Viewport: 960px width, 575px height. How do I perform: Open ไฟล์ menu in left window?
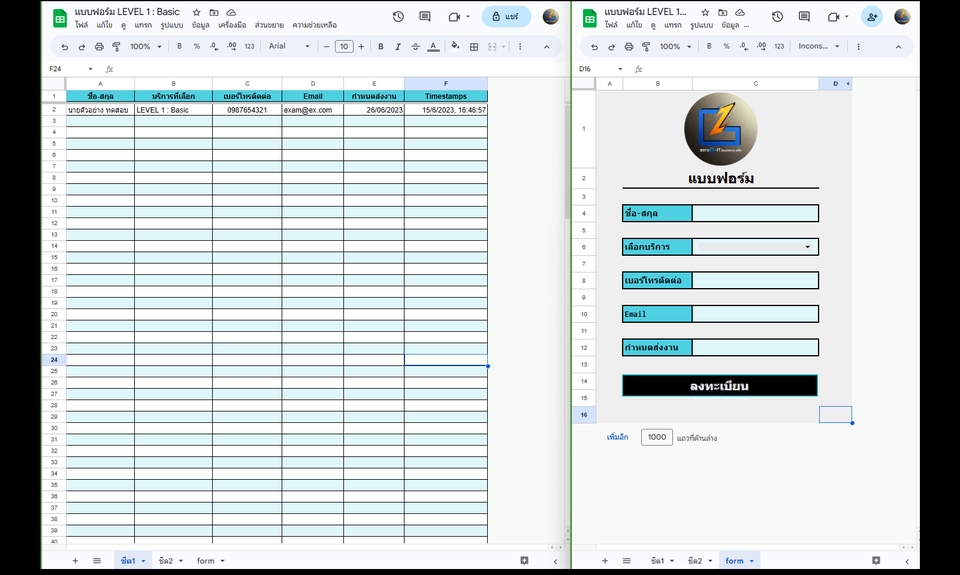point(81,25)
